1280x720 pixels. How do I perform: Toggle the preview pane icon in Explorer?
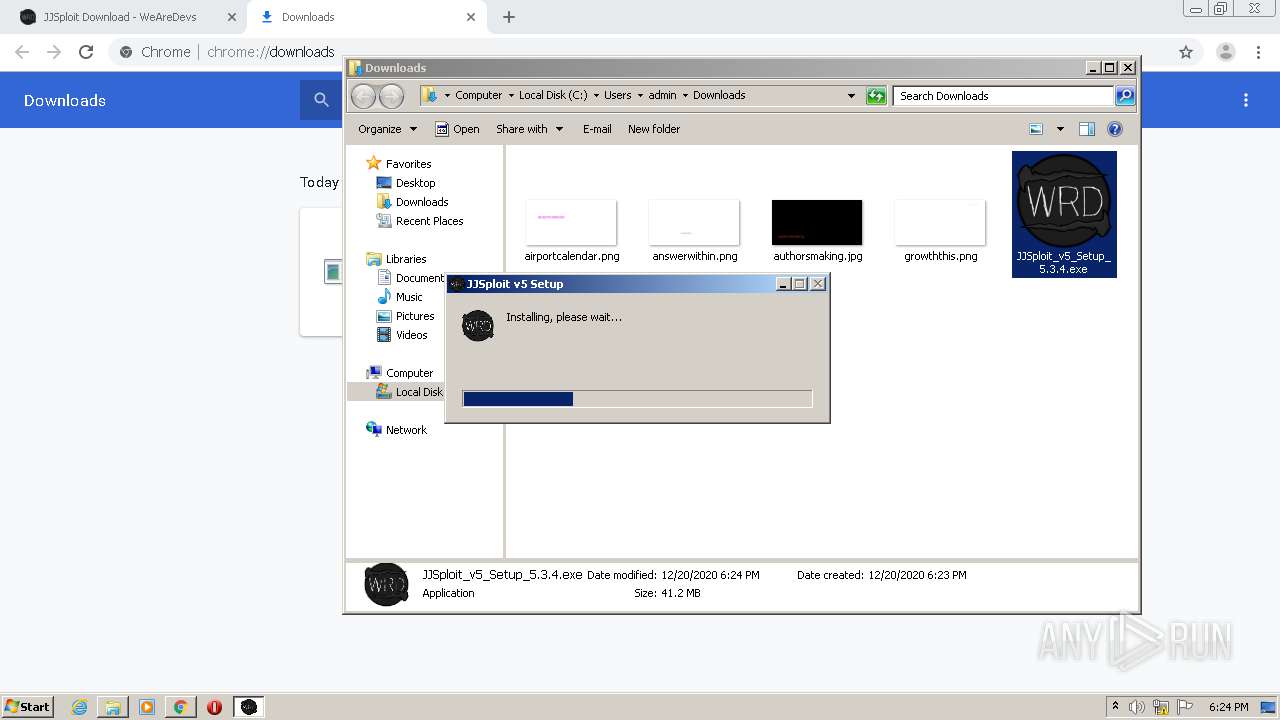point(1087,129)
